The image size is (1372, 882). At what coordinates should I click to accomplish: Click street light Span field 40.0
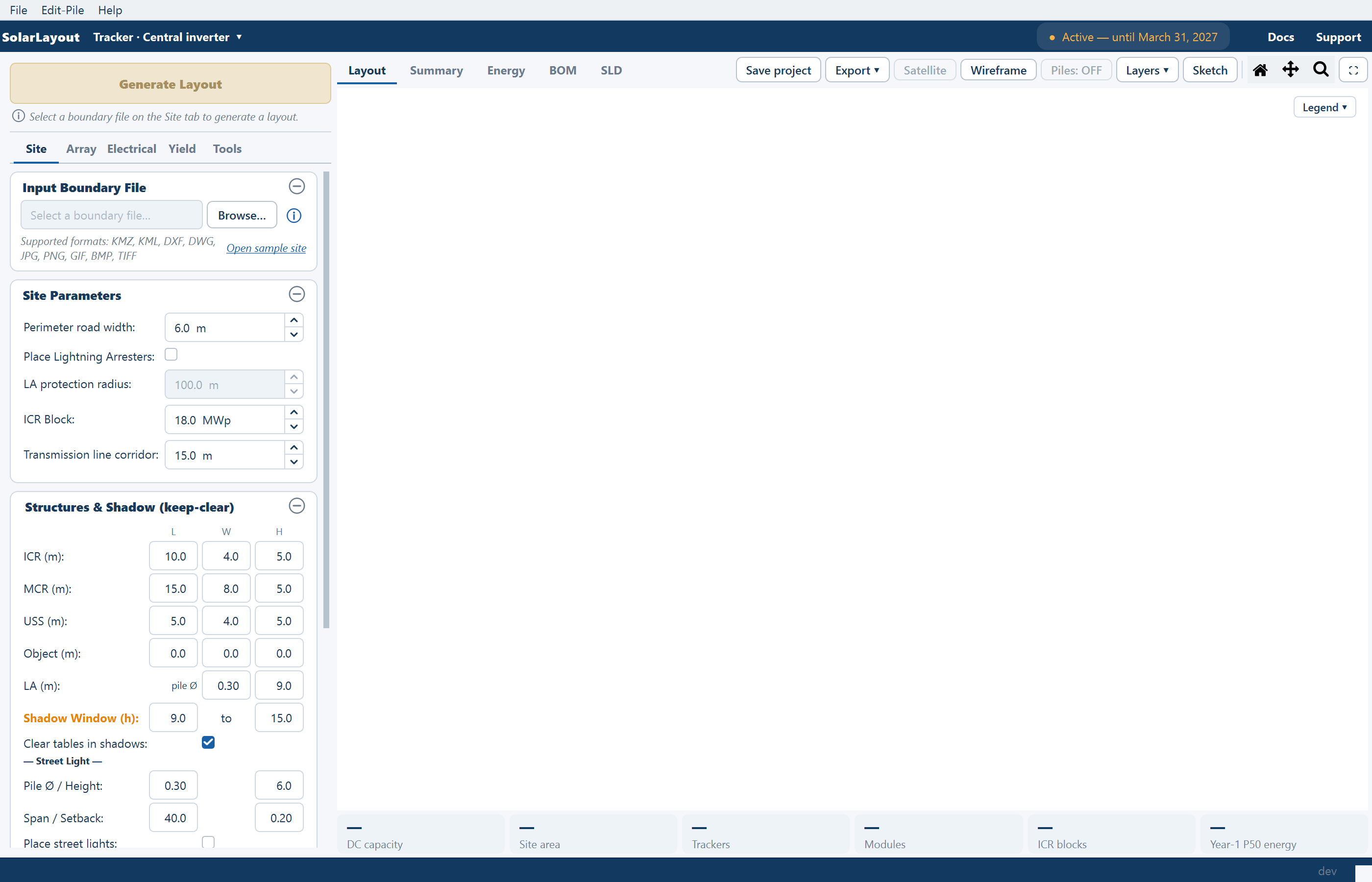point(173,817)
